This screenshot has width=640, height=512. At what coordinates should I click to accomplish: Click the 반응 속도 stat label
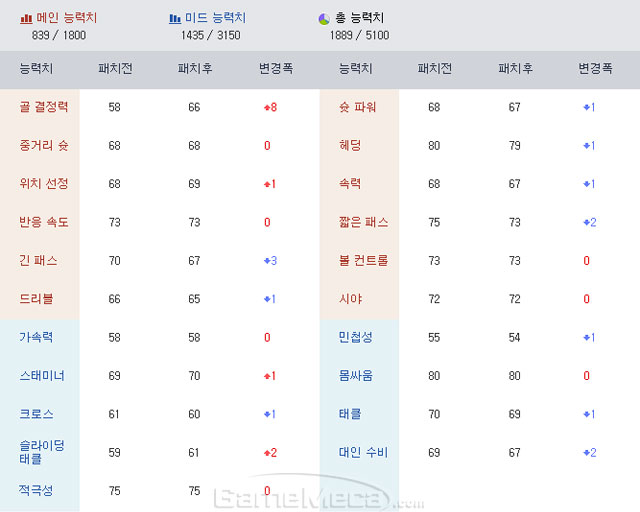point(44,222)
